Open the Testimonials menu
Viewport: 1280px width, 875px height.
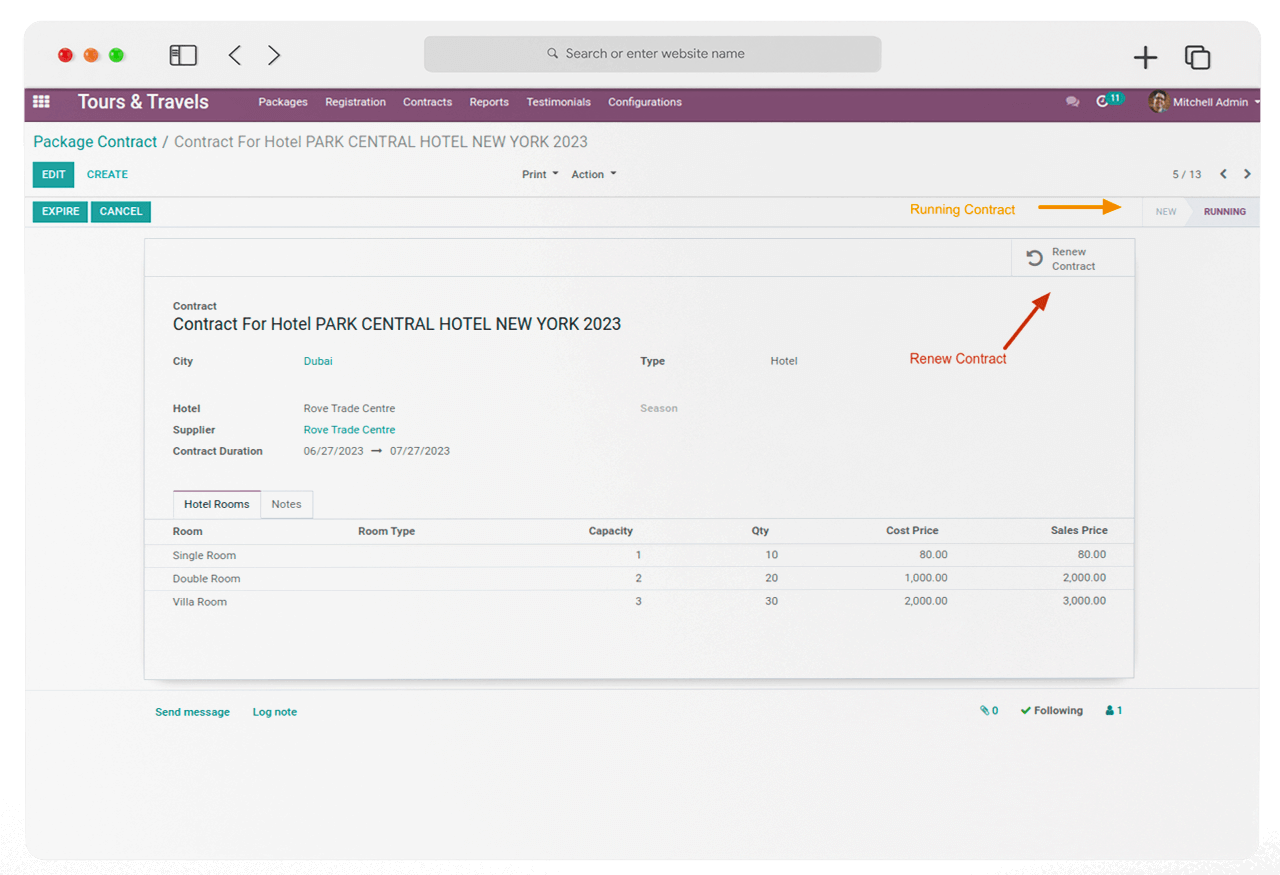pos(558,102)
